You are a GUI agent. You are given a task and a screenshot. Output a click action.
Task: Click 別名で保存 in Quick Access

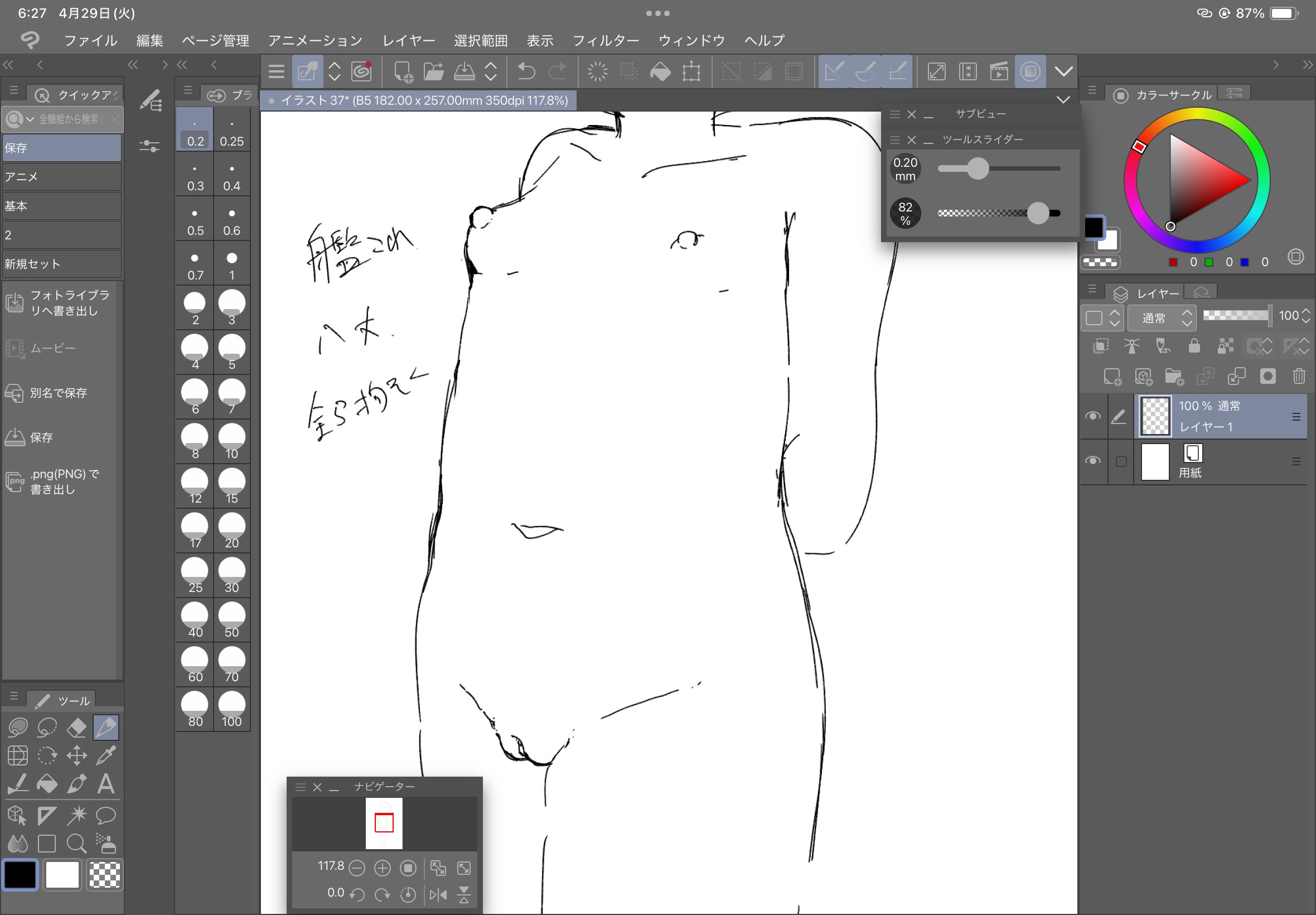click(58, 393)
